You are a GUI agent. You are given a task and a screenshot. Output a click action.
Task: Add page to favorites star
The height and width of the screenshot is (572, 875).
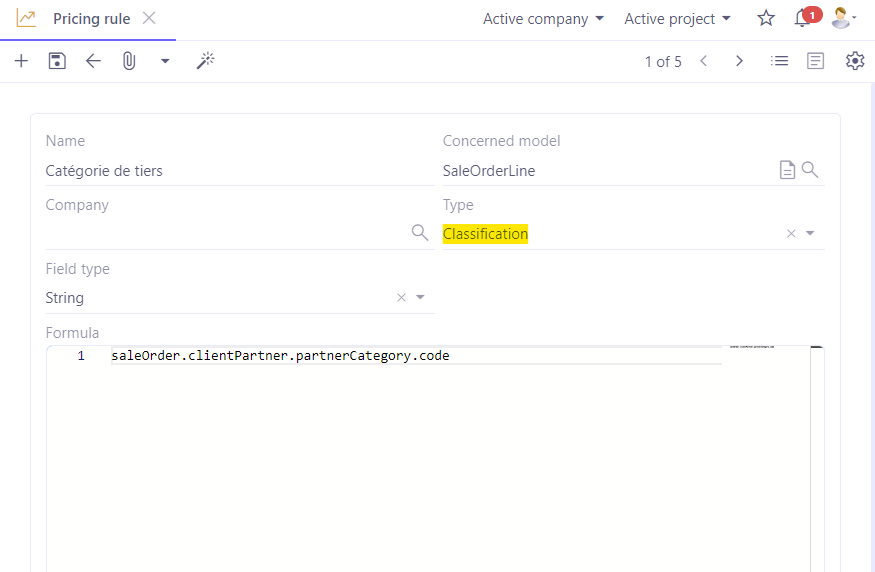766,18
